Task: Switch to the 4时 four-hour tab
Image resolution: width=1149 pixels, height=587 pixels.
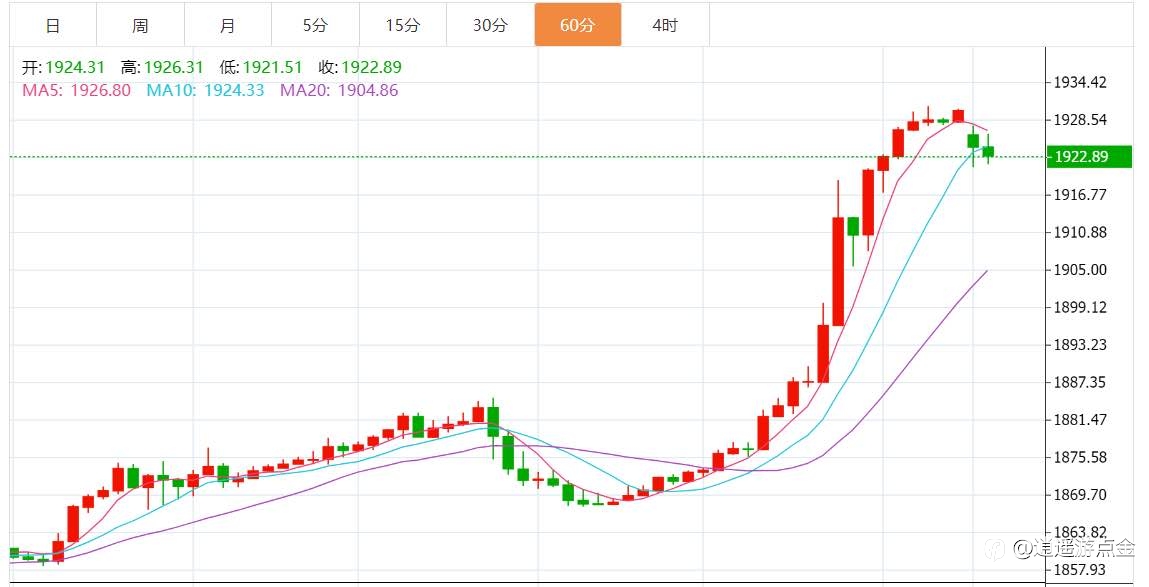Action: 665,25
